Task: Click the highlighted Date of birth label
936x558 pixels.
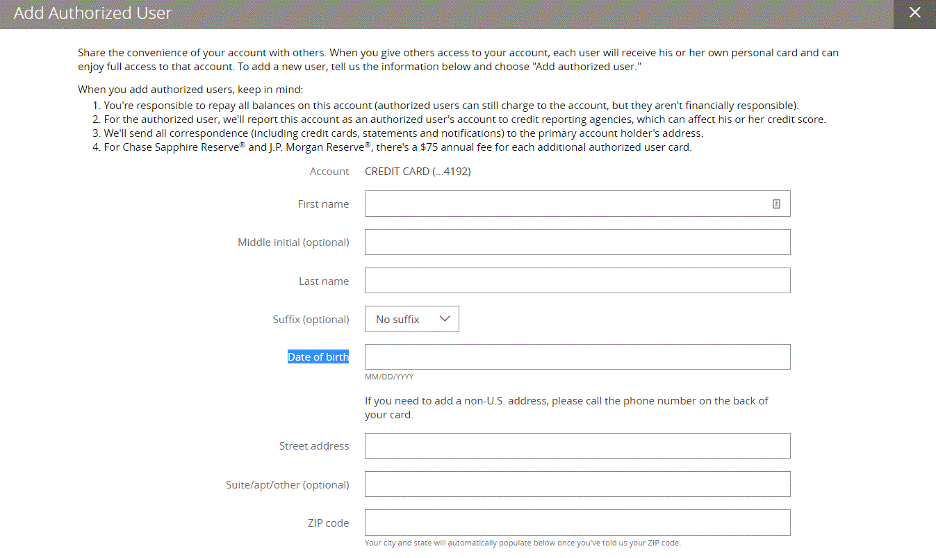Action: 318,357
